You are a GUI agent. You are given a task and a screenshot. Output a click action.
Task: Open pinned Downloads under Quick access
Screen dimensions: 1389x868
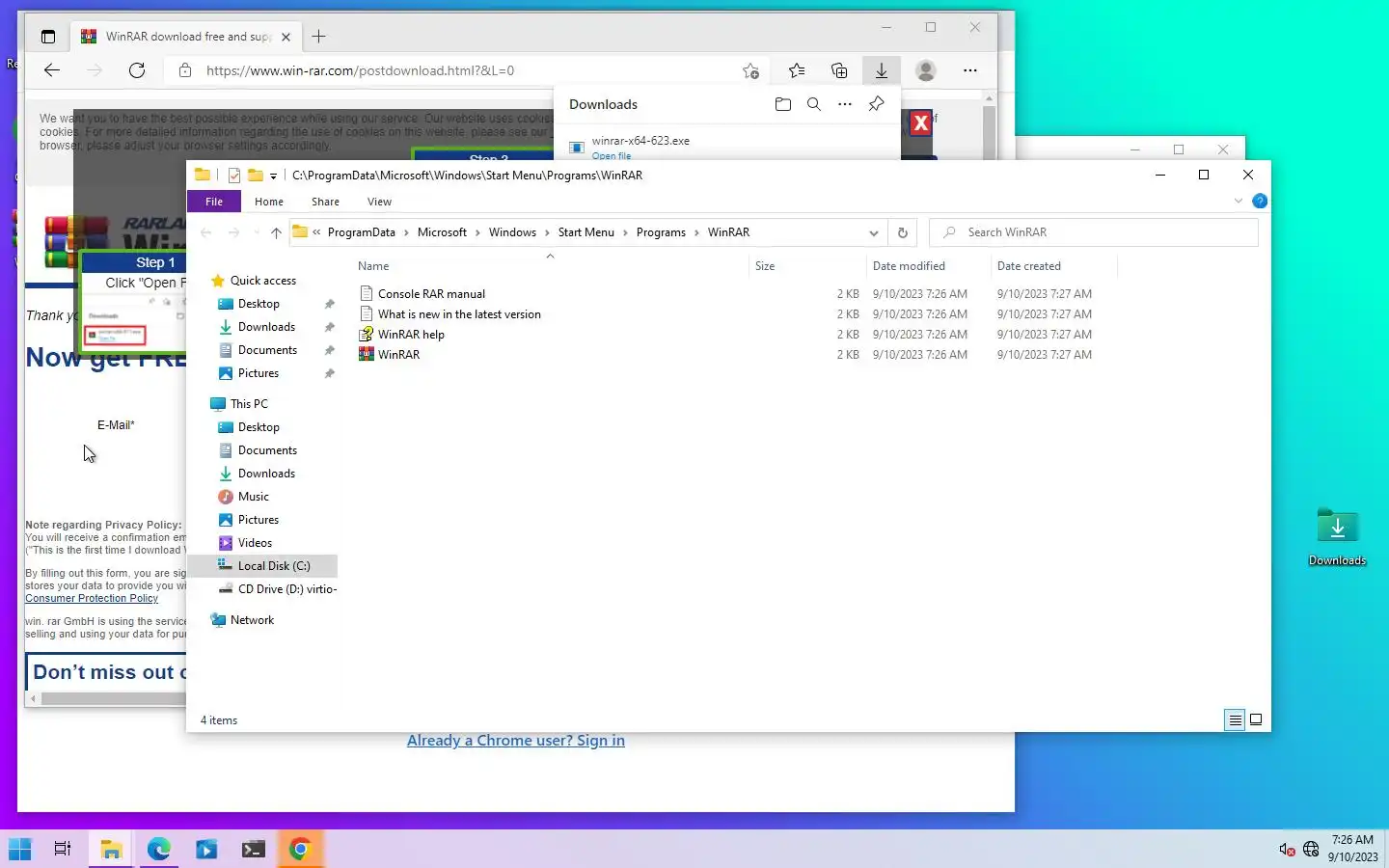click(x=266, y=327)
